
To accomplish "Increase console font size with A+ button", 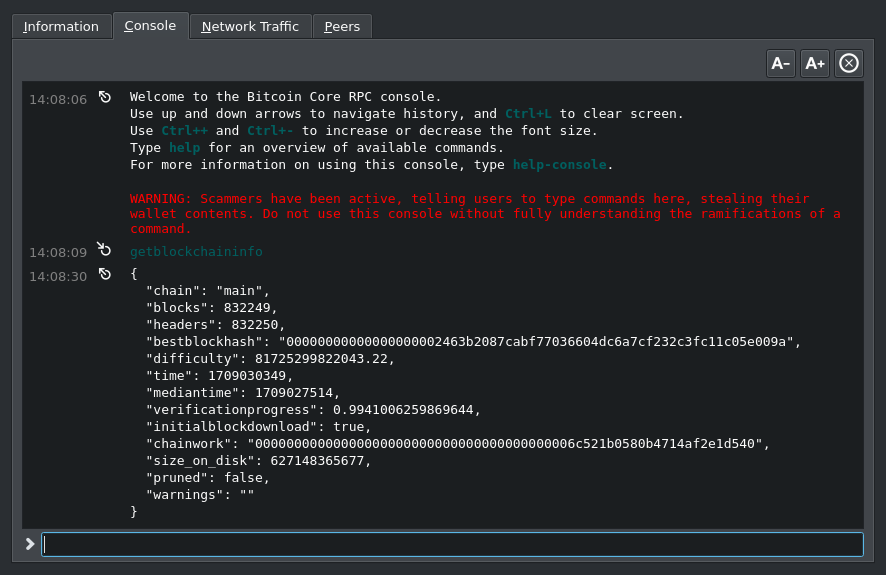I will click(815, 63).
